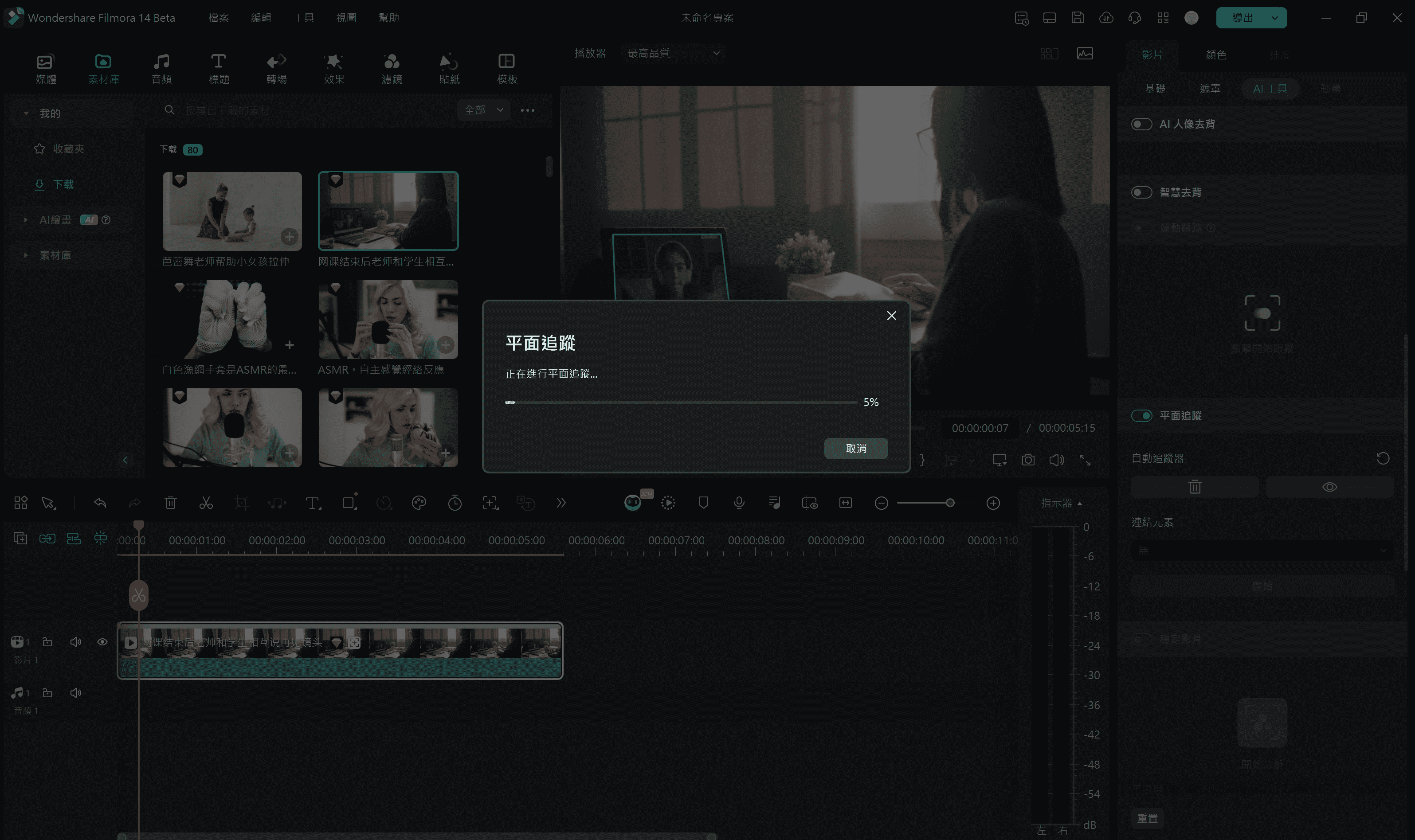Viewport: 1415px width, 840px height.
Task: Select the ASMR。自主感覺經絡反應 thumbnail
Action: tap(388, 319)
